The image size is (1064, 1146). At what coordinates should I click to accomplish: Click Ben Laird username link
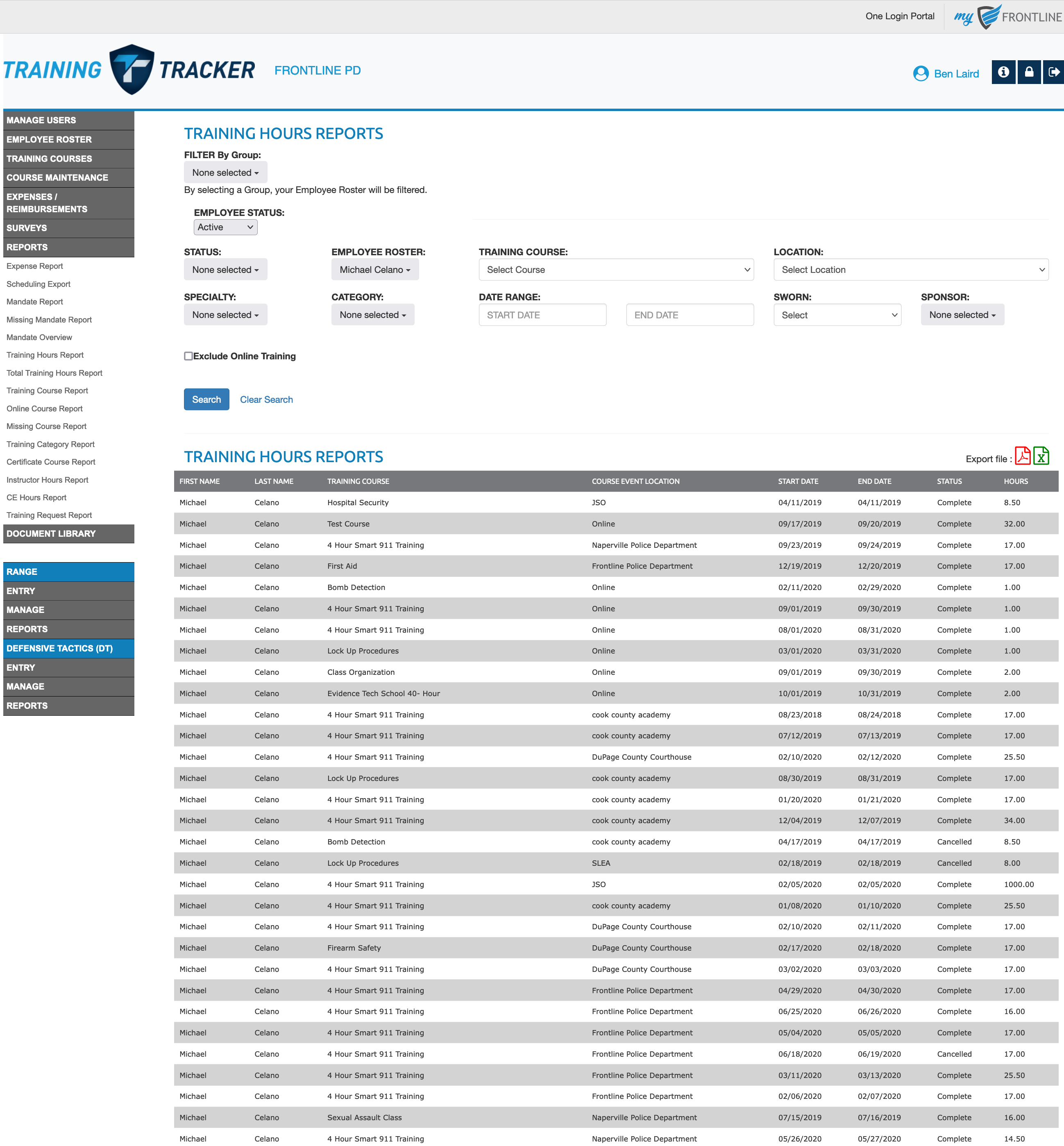[956, 74]
